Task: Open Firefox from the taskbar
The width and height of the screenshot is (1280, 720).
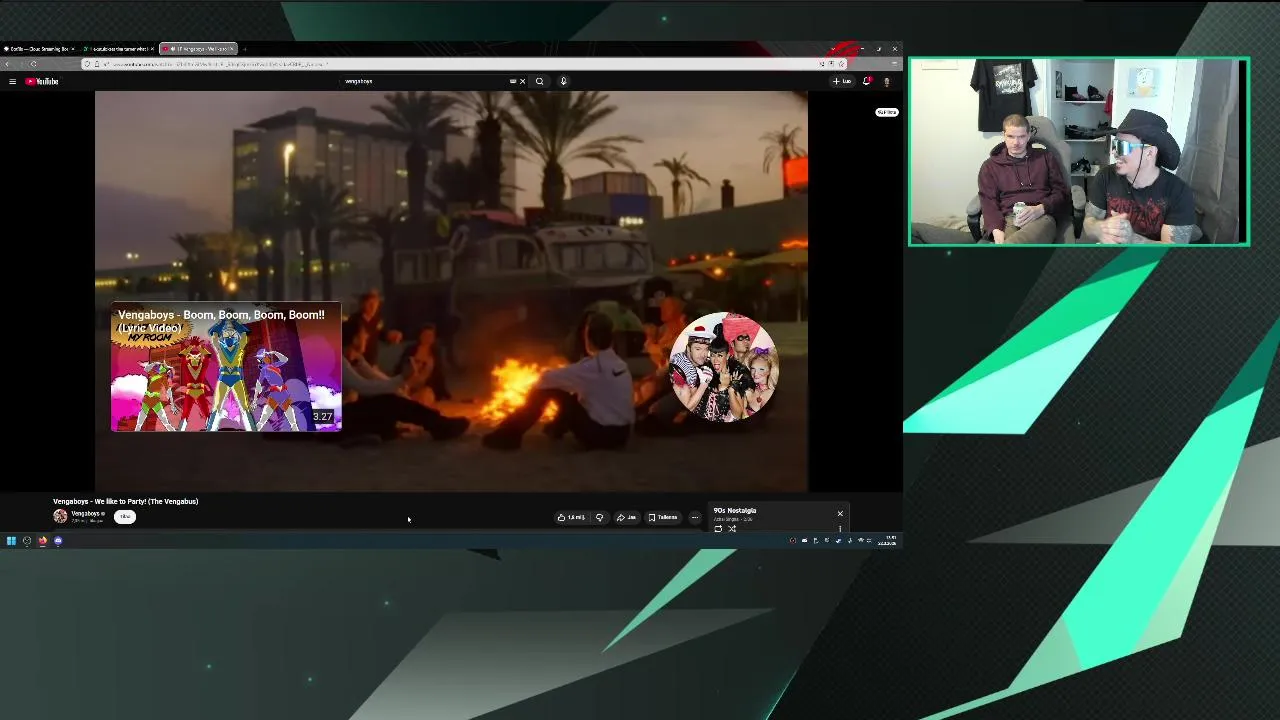Action: point(42,541)
